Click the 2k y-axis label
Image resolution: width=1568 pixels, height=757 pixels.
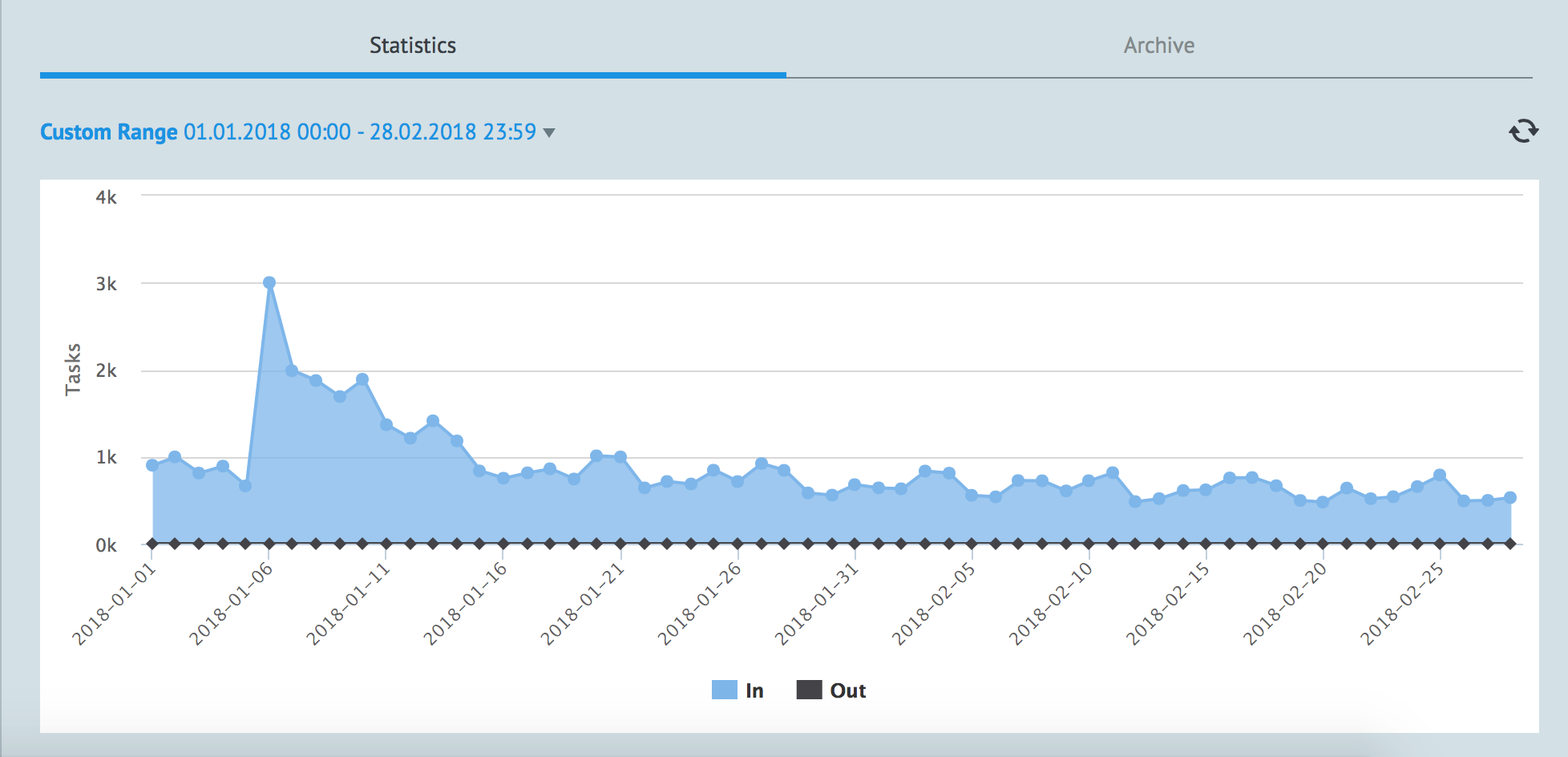106,370
